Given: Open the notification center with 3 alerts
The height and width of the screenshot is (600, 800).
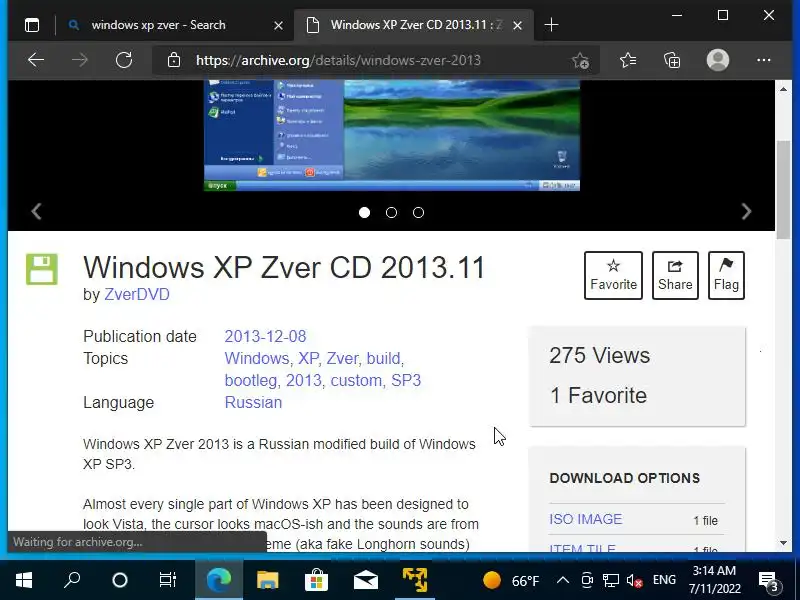Looking at the screenshot, I should [768, 581].
